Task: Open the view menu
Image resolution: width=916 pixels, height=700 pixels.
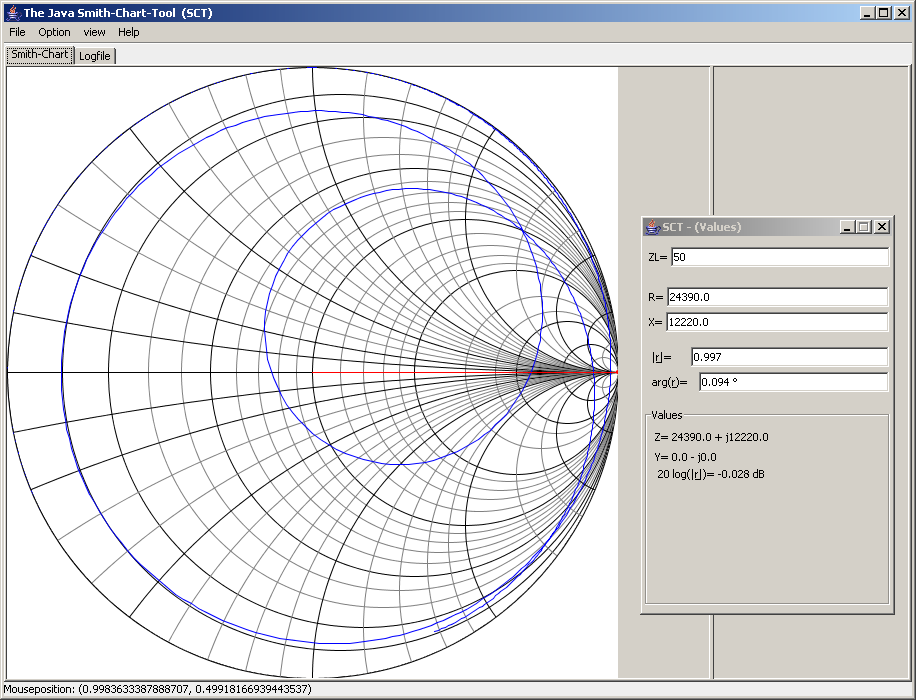Action: click(x=94, y=32)
